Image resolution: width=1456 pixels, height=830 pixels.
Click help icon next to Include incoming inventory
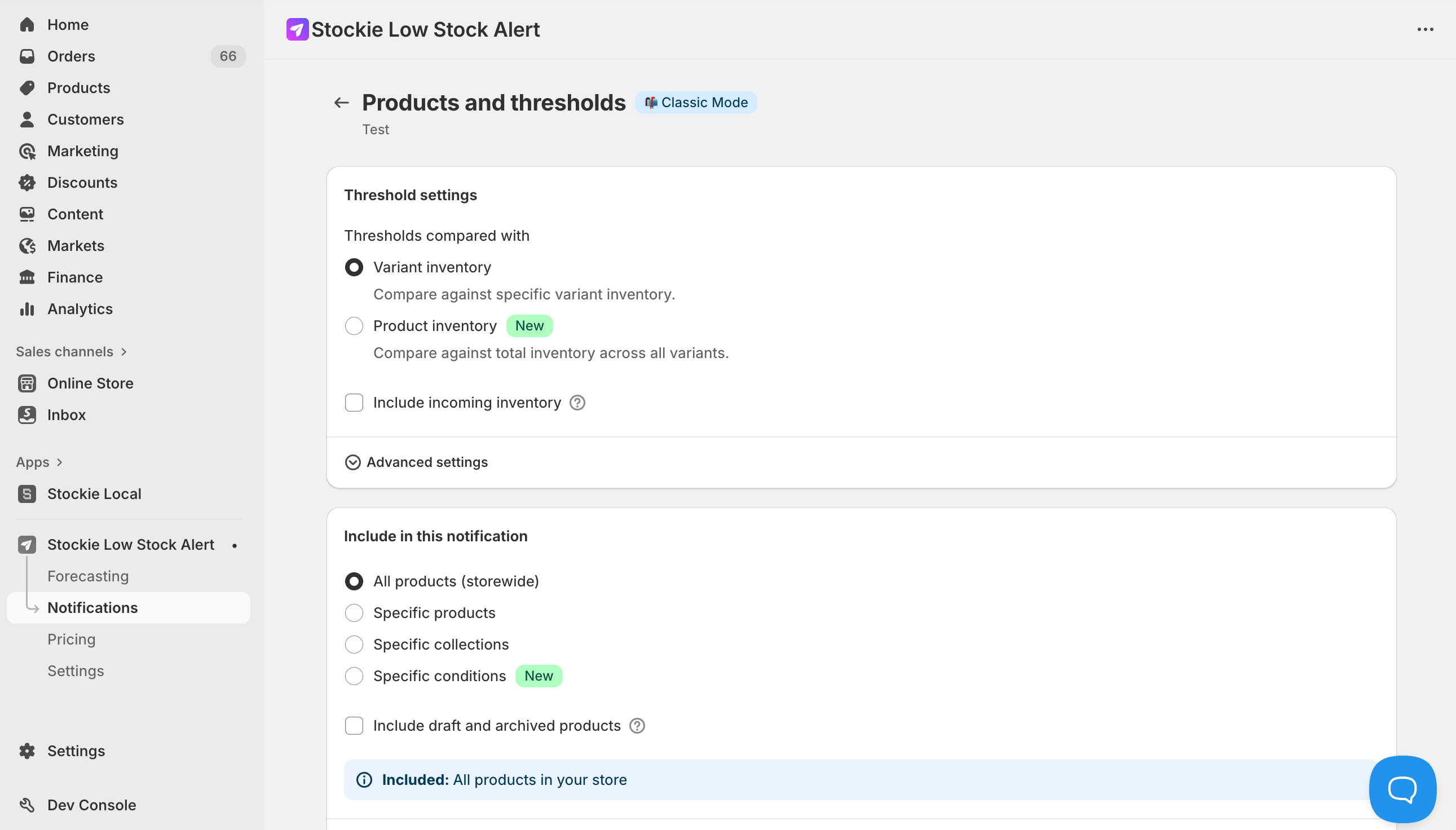coord(577,403)
